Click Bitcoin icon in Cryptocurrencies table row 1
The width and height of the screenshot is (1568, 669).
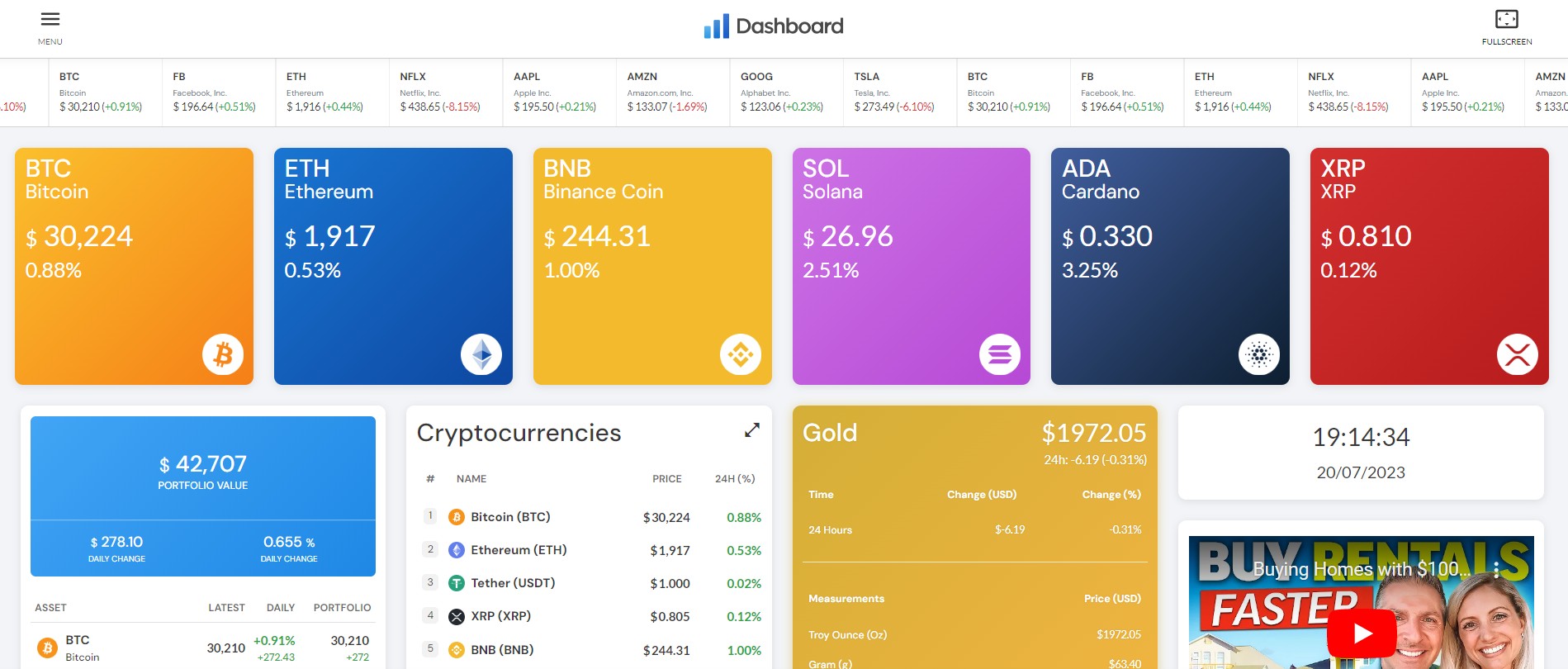tap(457, 517)
